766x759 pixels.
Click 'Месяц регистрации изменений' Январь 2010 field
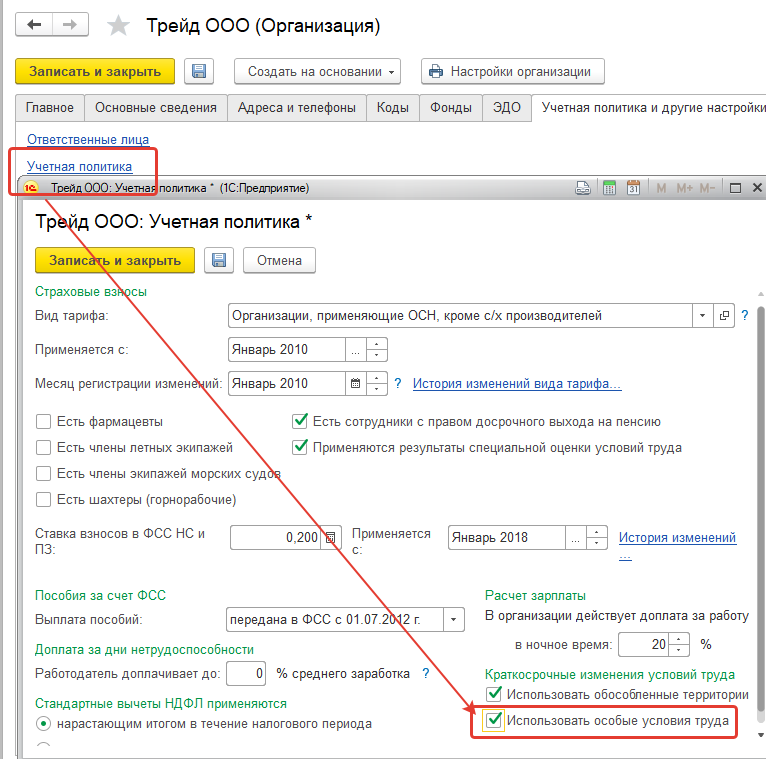click(287, 383)
